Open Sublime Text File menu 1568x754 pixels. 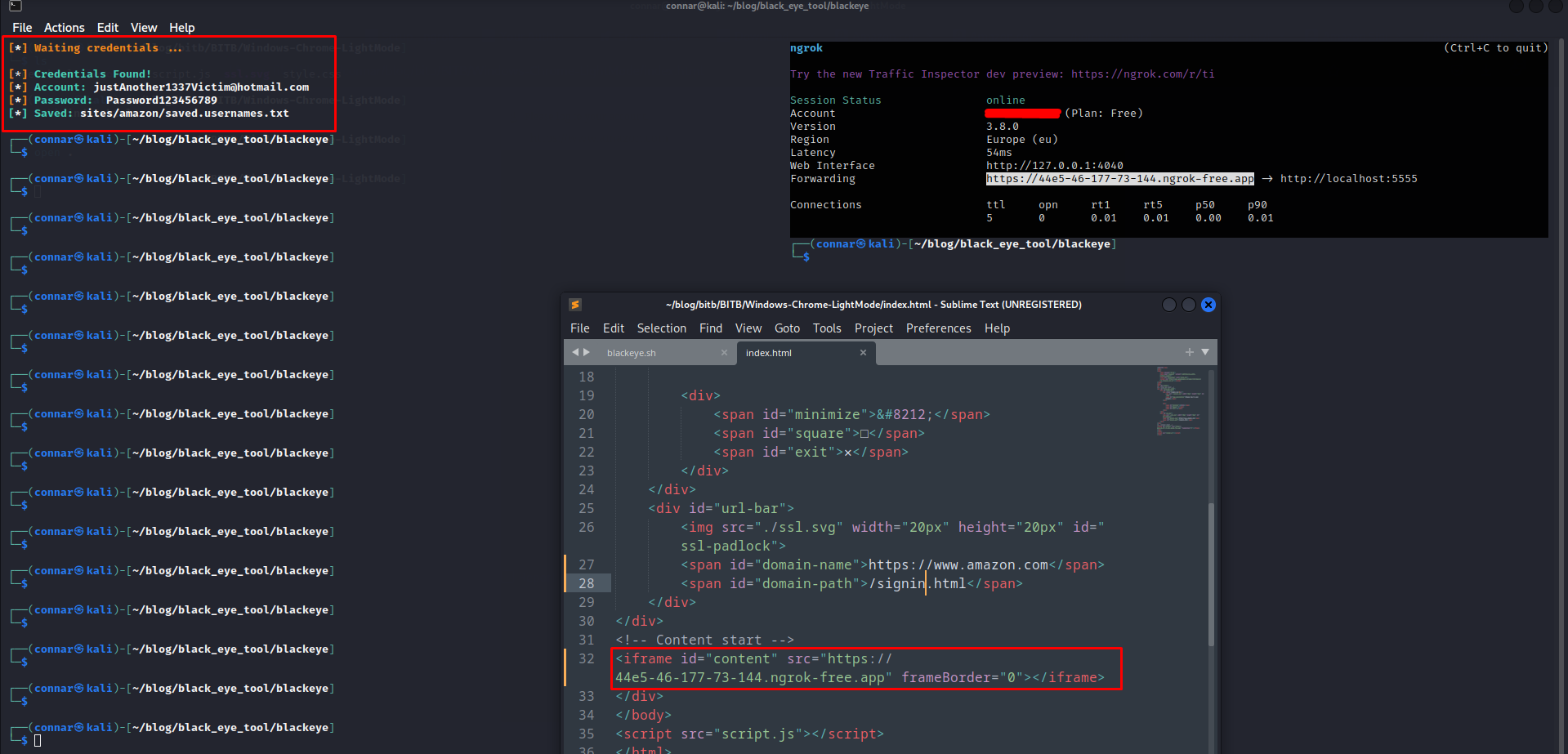(580, 328)
